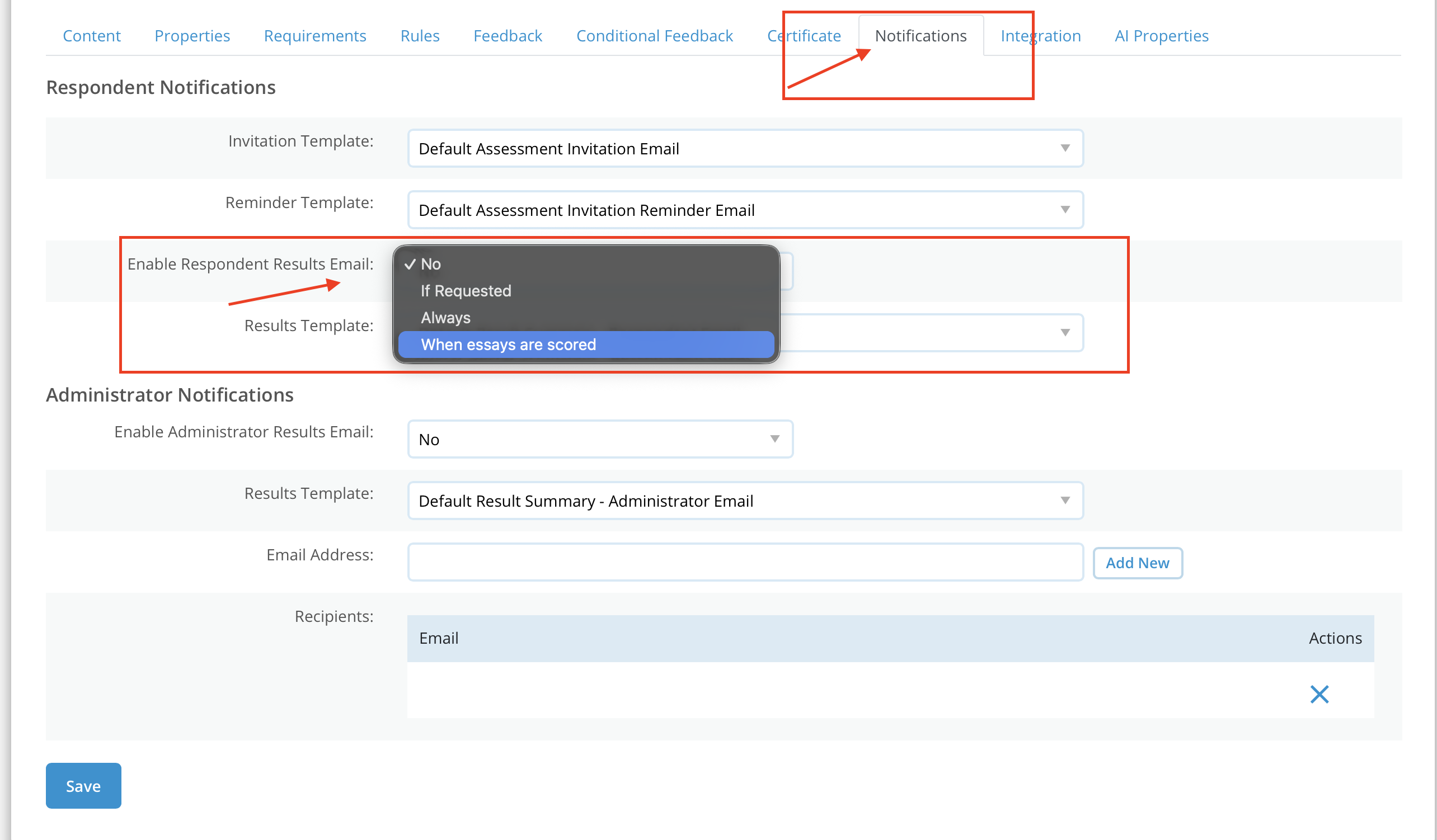Go to the Rules tab
Image resolution: width=1437 pixels, height=840 pixels.
click(x=420, y=36)
